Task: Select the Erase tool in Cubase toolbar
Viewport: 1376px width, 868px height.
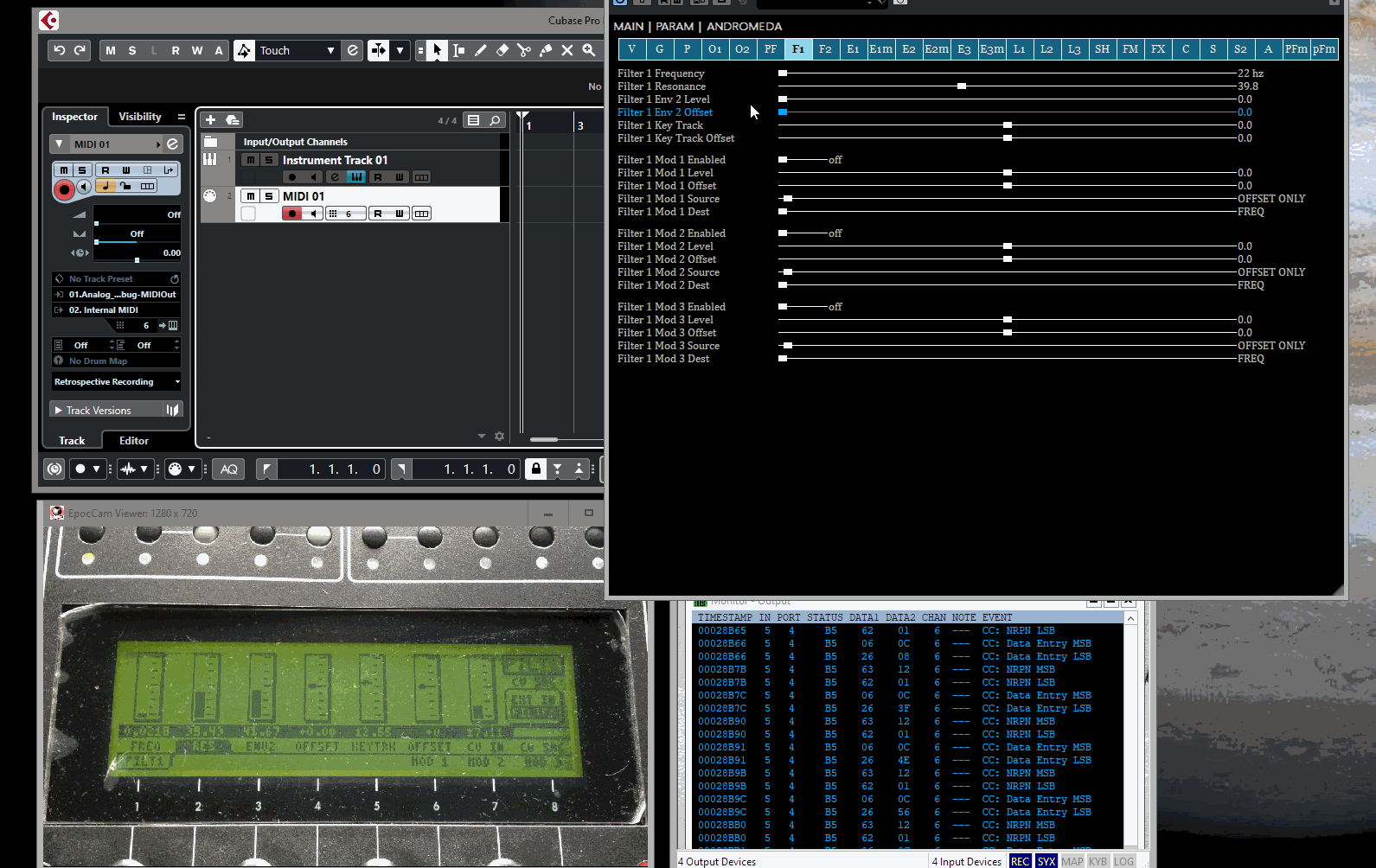Action: [502, 50]
